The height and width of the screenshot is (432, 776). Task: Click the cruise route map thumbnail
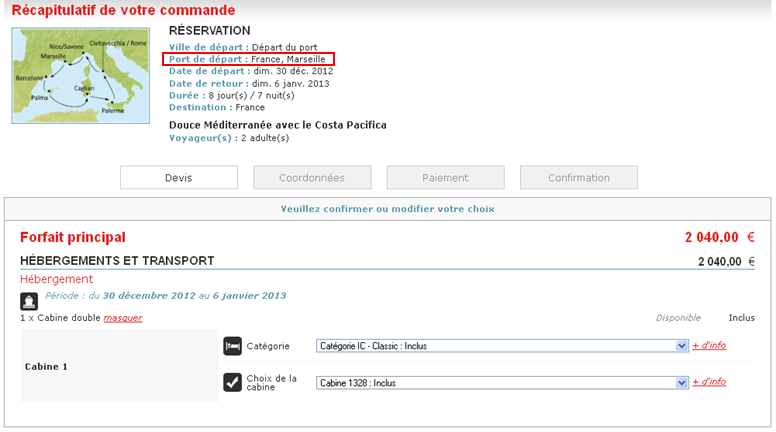(x=80, y=76)
